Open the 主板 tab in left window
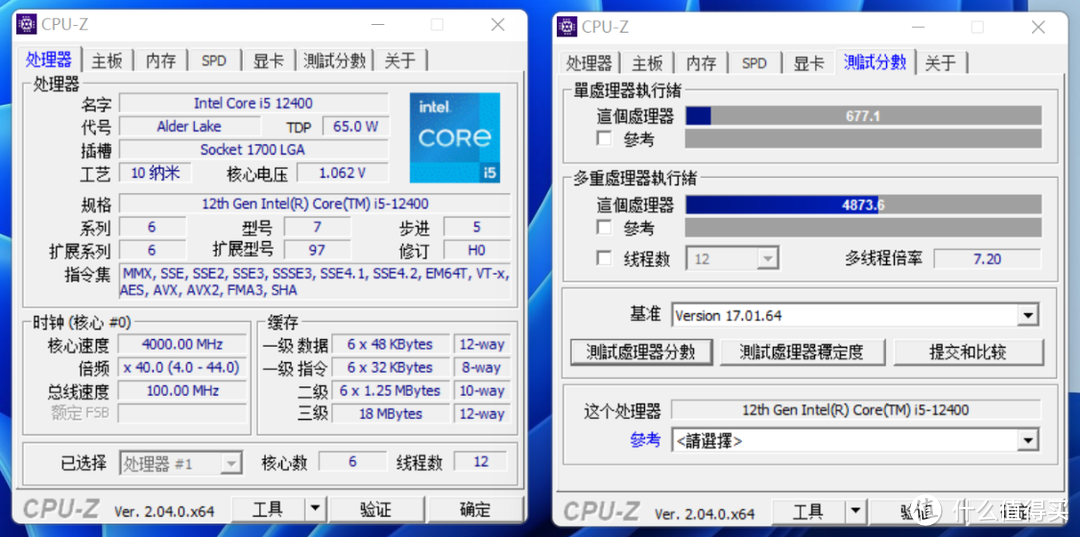 tap(107, 61)
